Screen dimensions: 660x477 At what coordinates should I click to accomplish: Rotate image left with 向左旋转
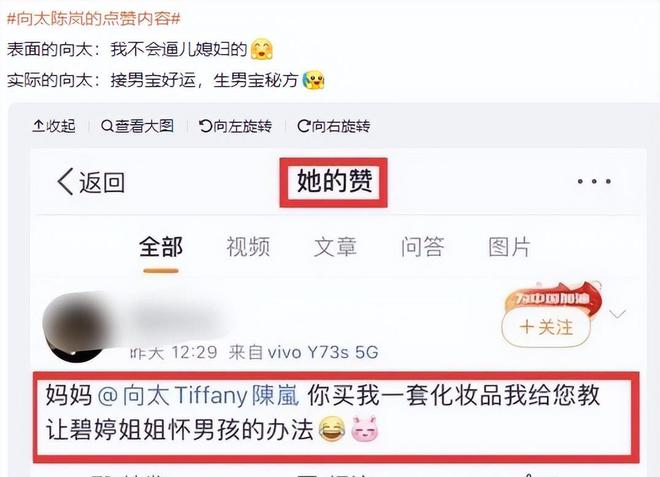(x=235, y=126)
